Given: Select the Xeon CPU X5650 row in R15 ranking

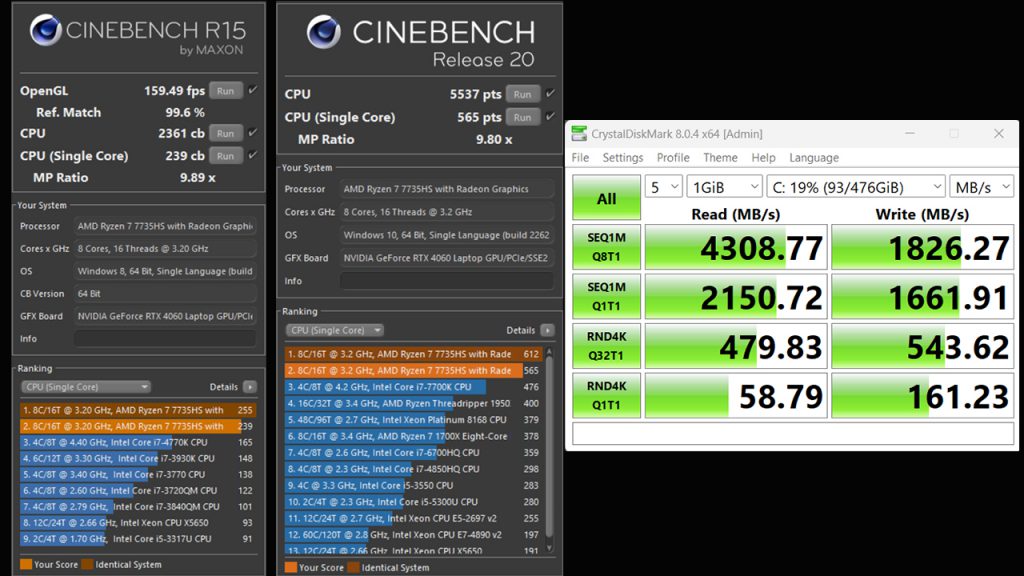Looking at the screenshot, I should [137, 522].
